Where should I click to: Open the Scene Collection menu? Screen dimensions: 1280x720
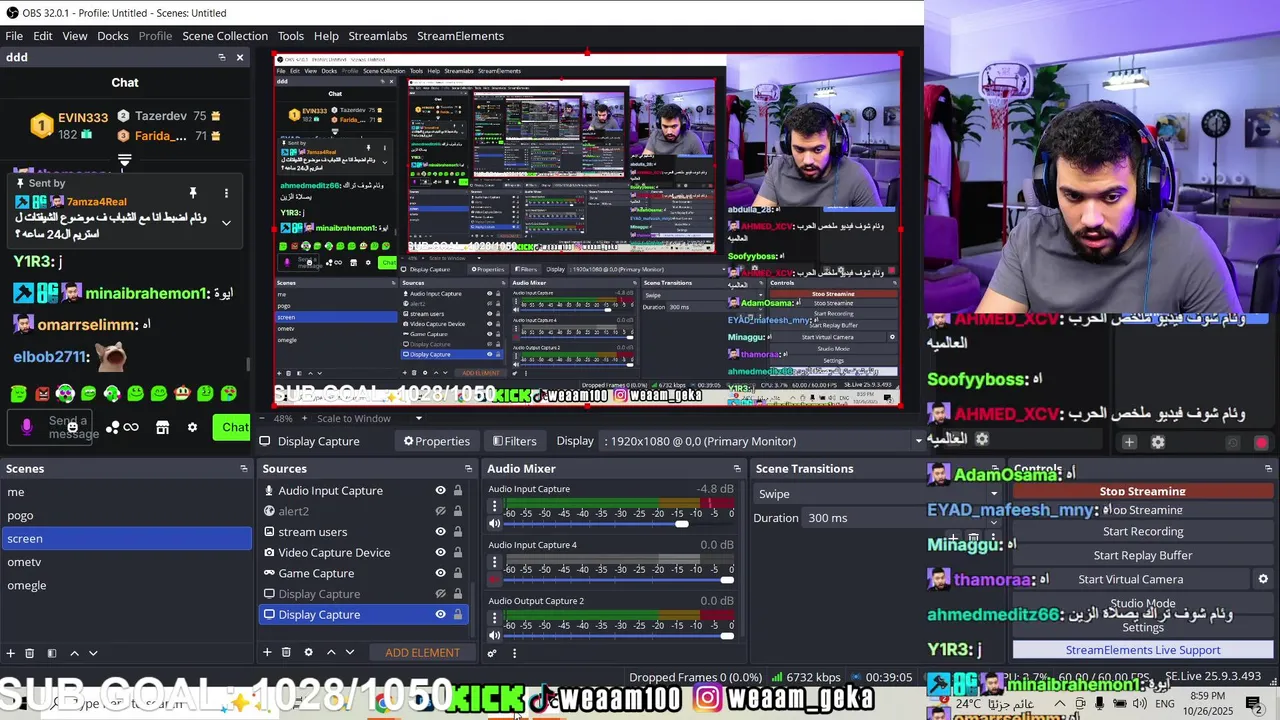point(225,36)
